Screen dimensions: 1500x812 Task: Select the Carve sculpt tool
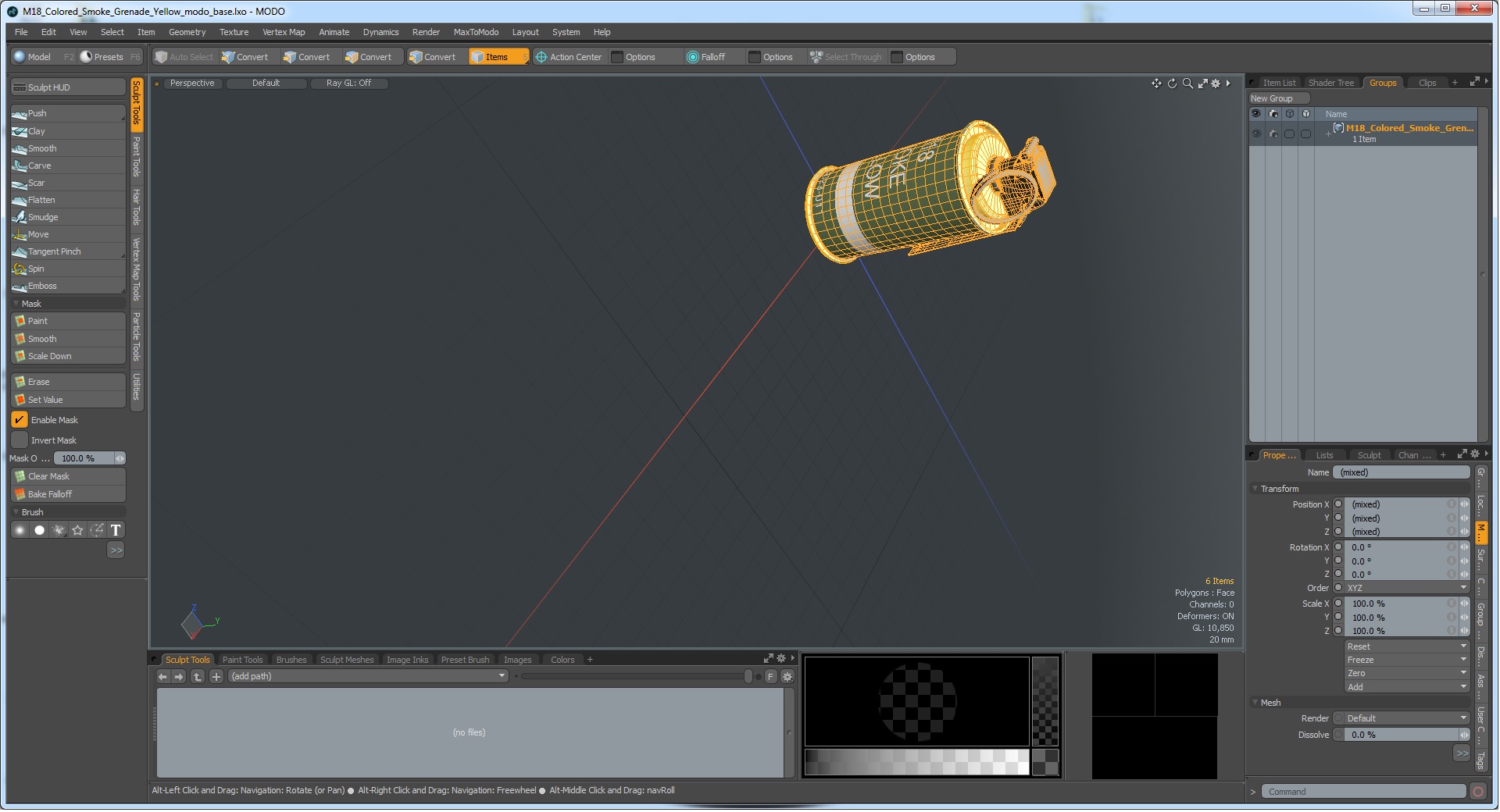(68, 166)
